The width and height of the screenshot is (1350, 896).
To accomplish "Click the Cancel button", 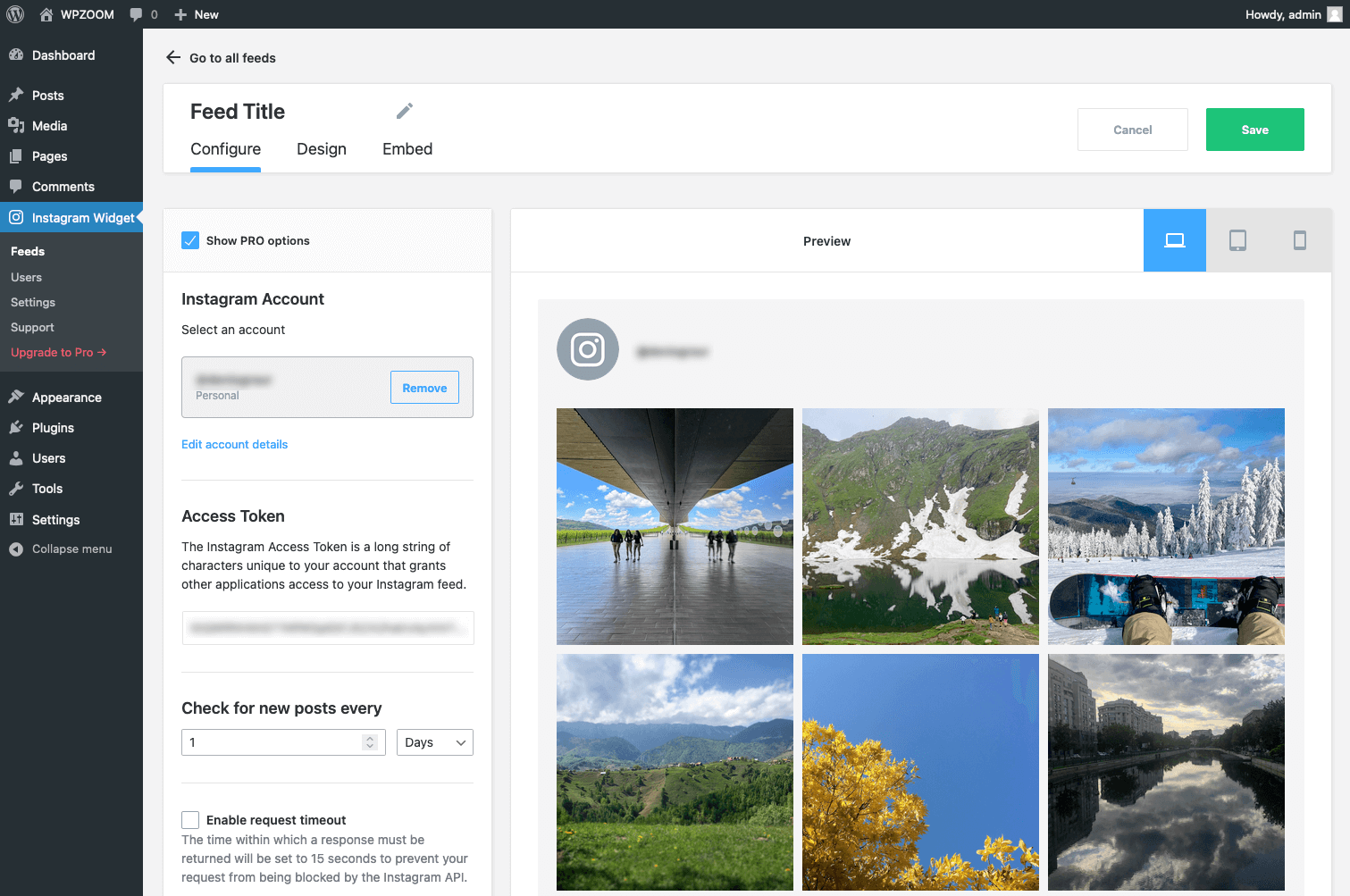I will click(1133, 130).
